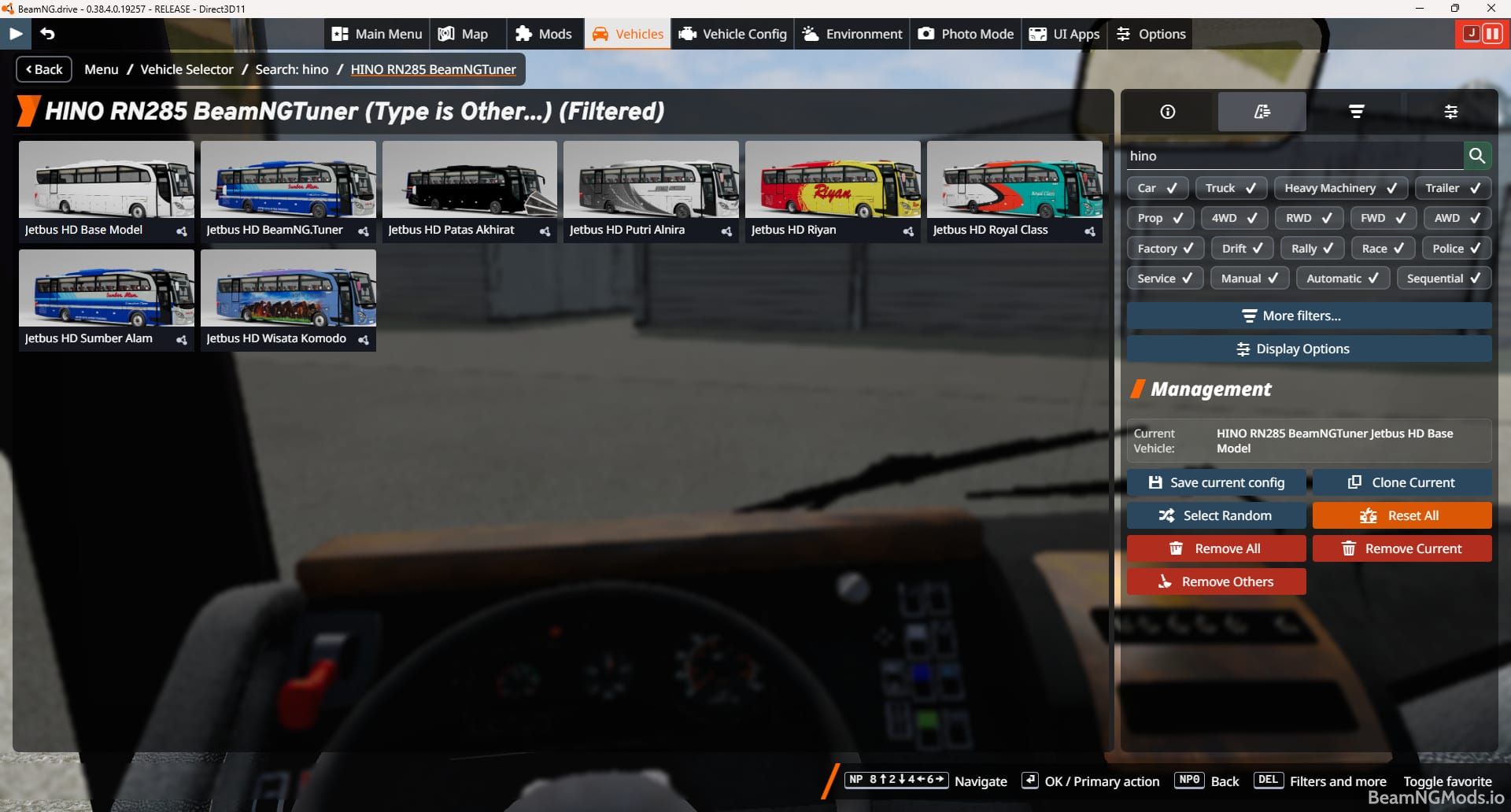The height and width of the screenshot is (812, 1511).
Task: Click the search magnifier icon beside hino field
Action: point(1476,156)
